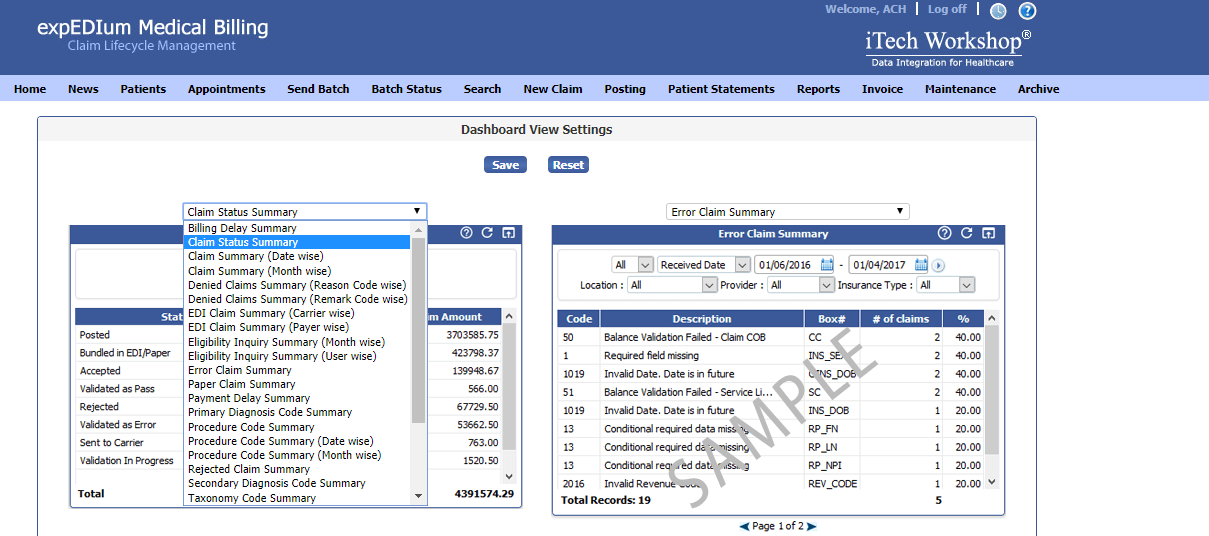Go to Appointments in the nav bar
This screenshot has height=536, width=1209.
(x=227, y=89)
